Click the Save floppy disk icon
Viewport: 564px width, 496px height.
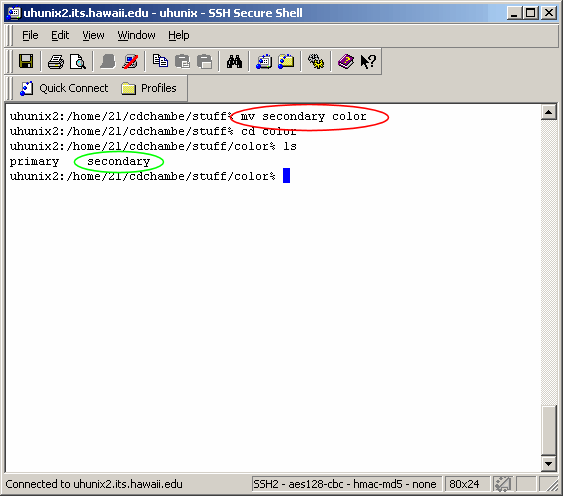point(26,62)
